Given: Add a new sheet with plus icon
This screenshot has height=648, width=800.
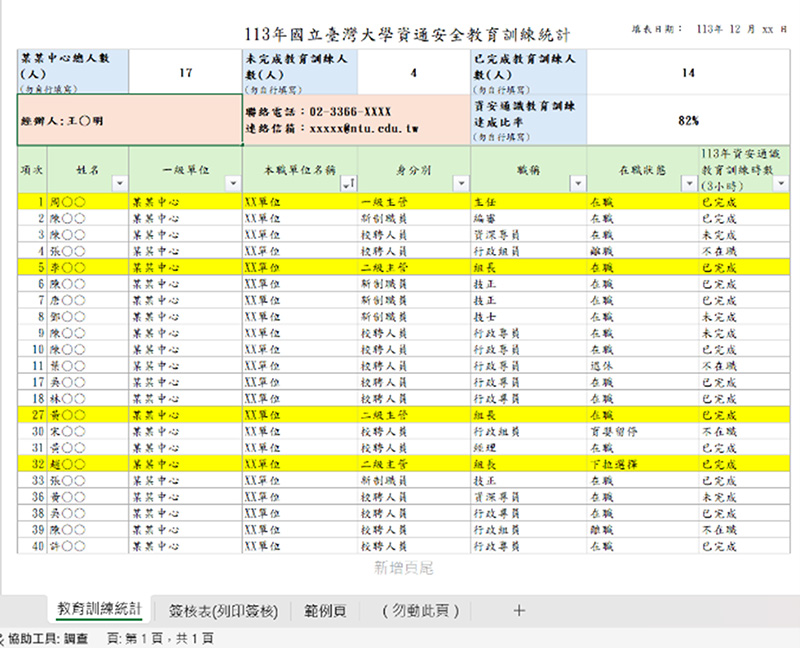Looking at the screenshot, I should (519, 611).
